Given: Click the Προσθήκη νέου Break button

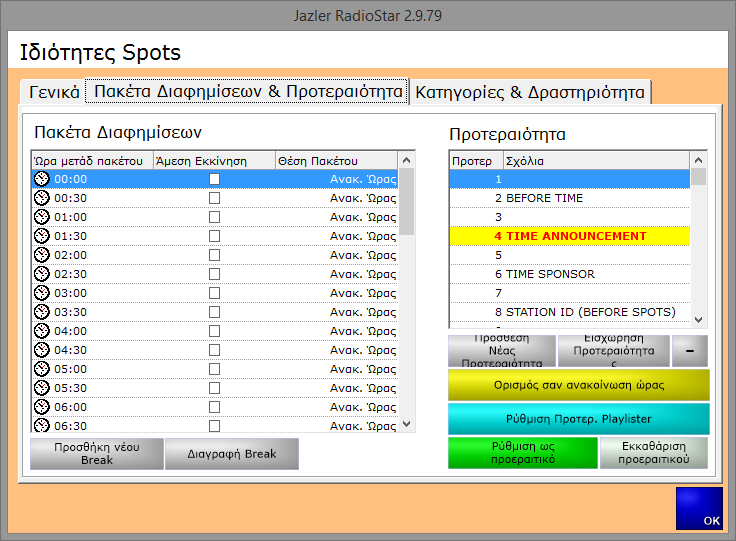Looking at the screenshot, I should pyautogui.click(x=97, y=453).
